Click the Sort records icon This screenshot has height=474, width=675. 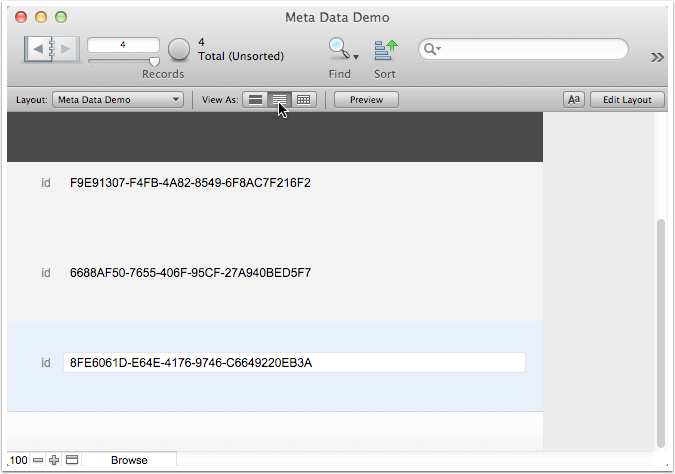pyautogui.click(x=386, y=50)
